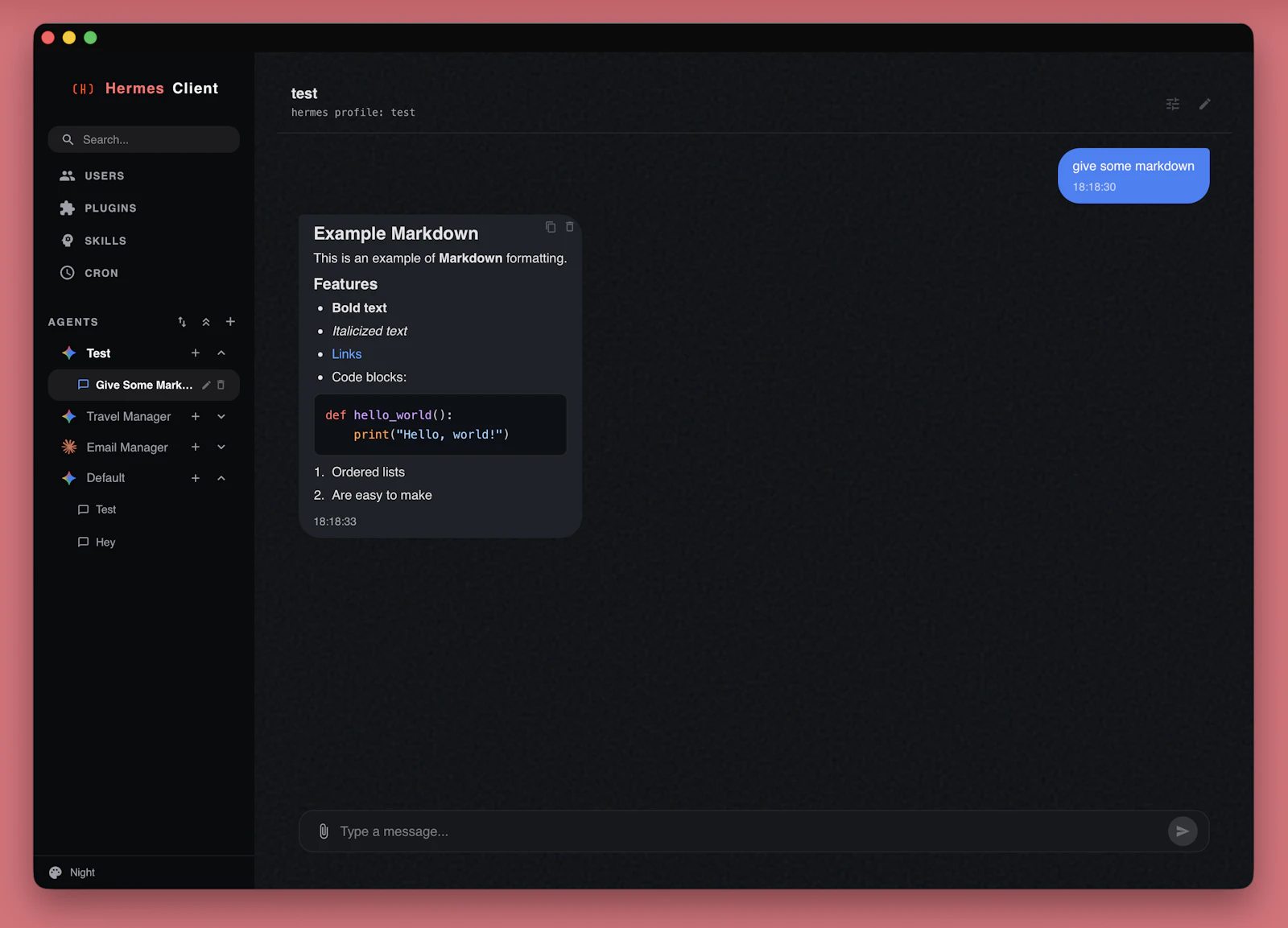Select the Test agent
This screenshot has width=1288, height=928.
tap(98, 353)
